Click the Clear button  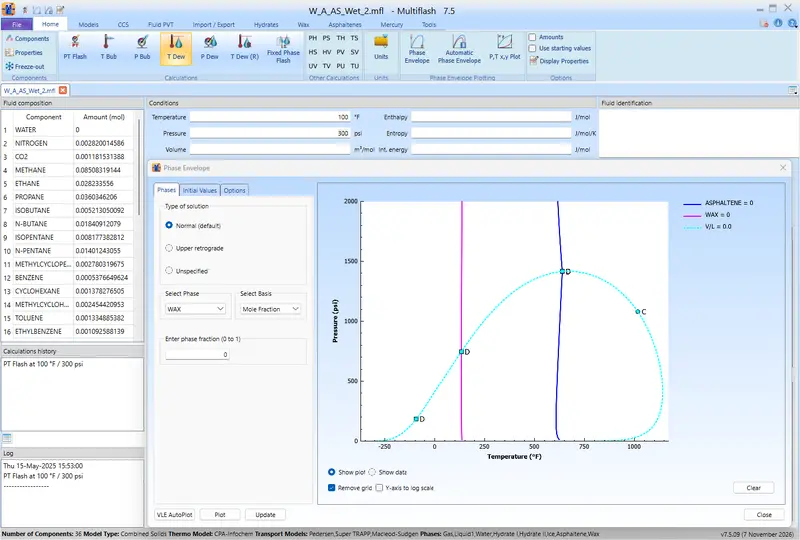[753, 488]
